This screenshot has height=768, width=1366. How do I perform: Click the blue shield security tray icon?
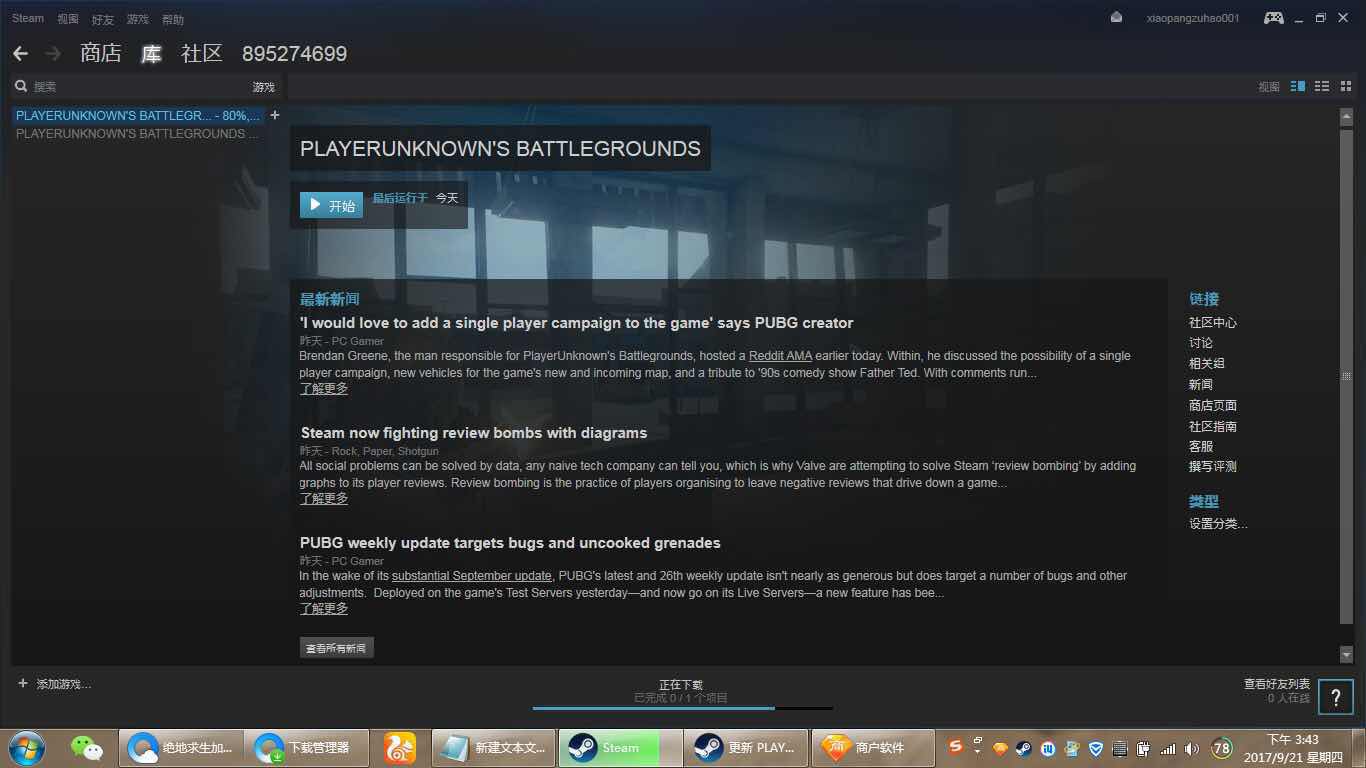coord(1096,748)
